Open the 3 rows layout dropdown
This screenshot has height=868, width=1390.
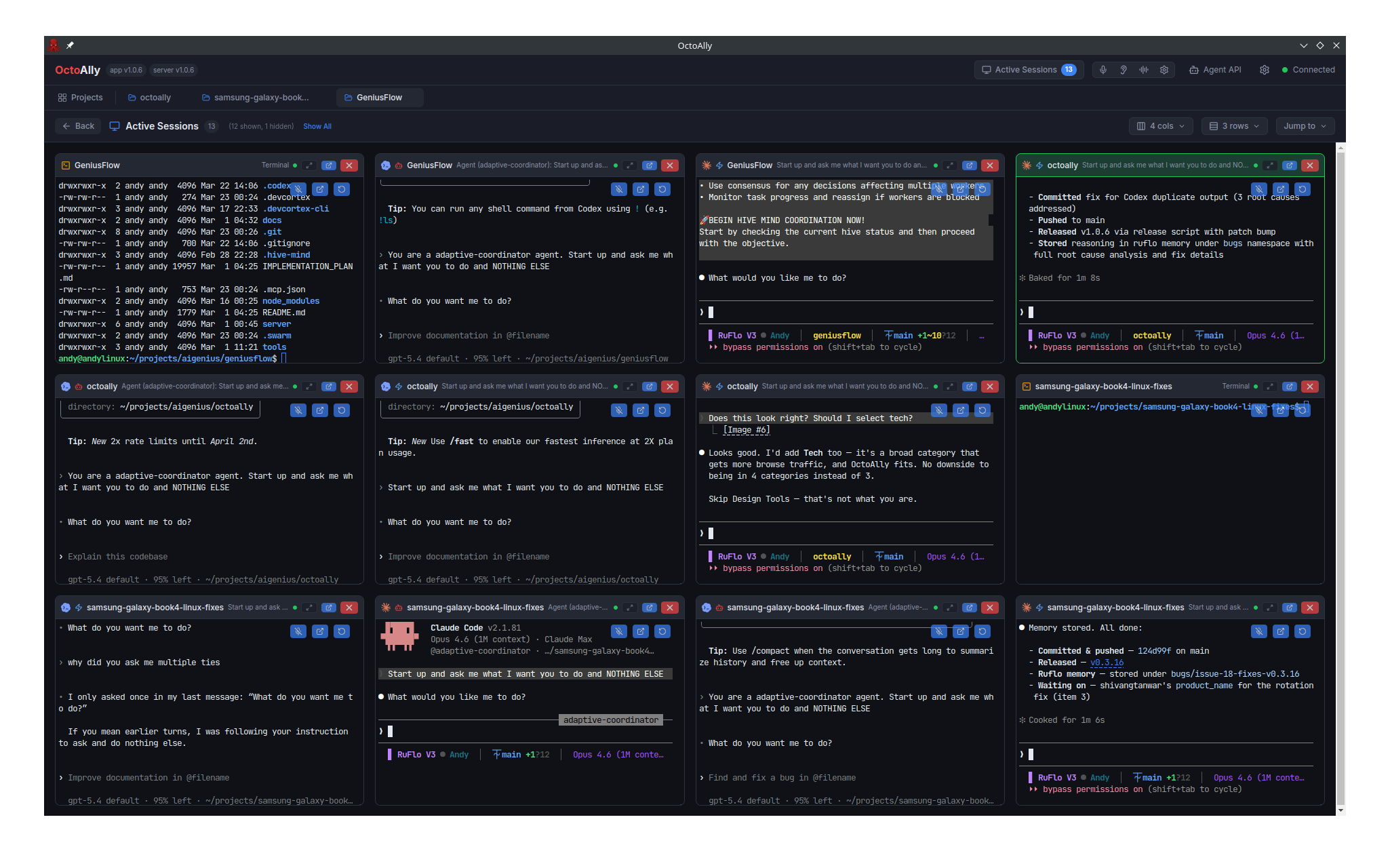1234,126
